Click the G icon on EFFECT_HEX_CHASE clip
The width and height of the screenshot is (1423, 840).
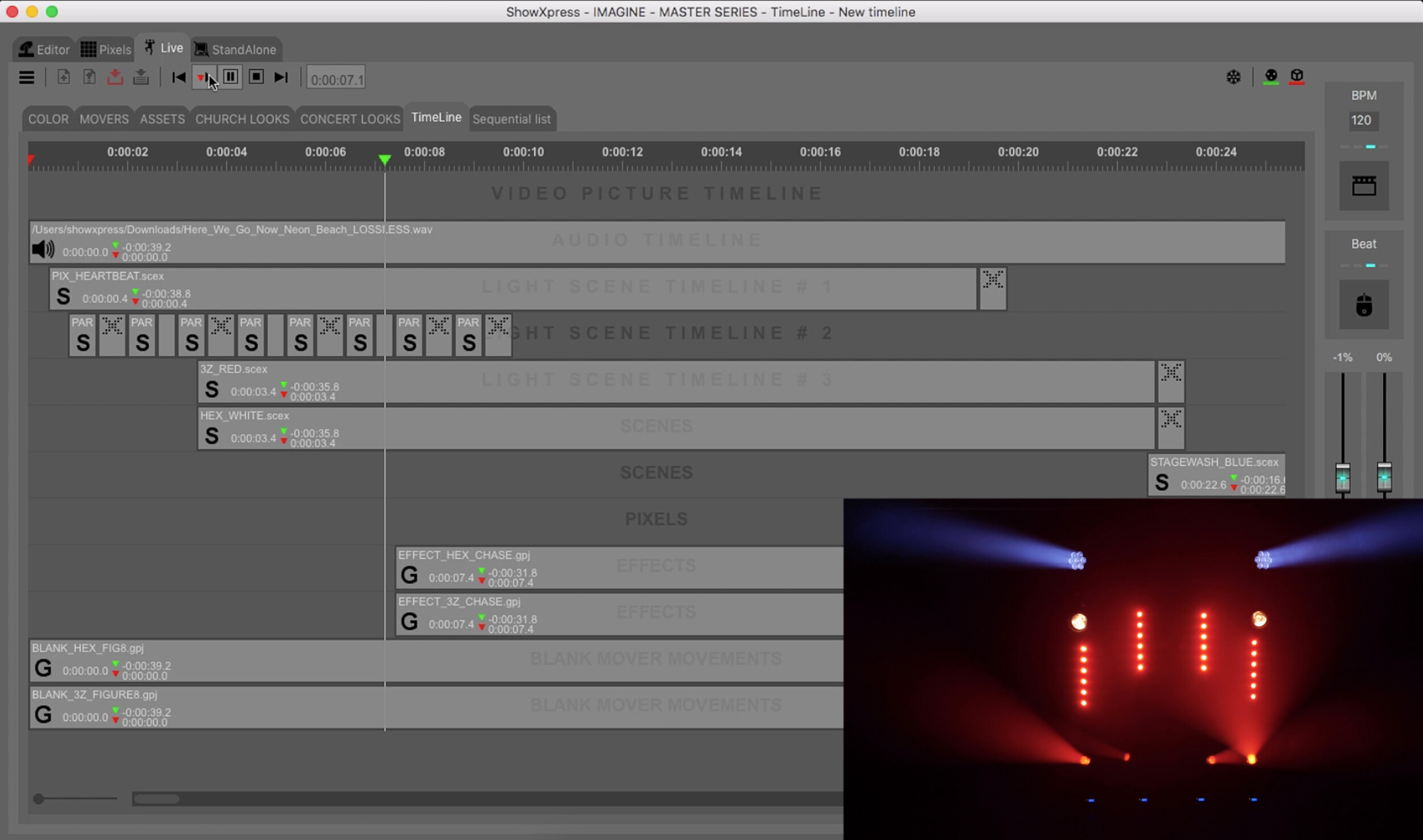[409, 575]
